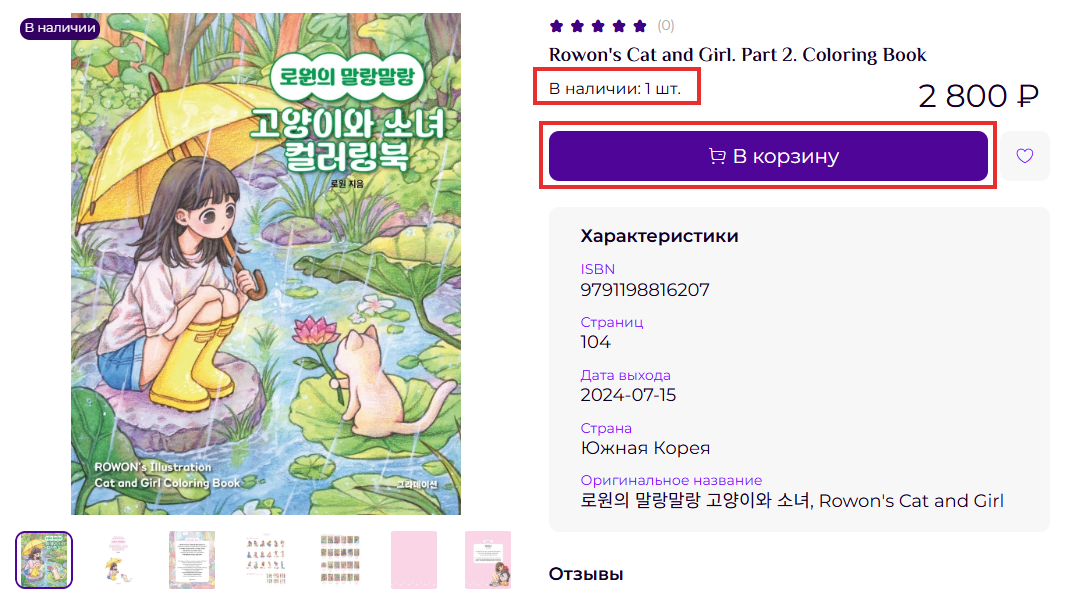Open the "(0)" reviews count link
This screenshot has height=599, width=1070.
coord(666,24)
